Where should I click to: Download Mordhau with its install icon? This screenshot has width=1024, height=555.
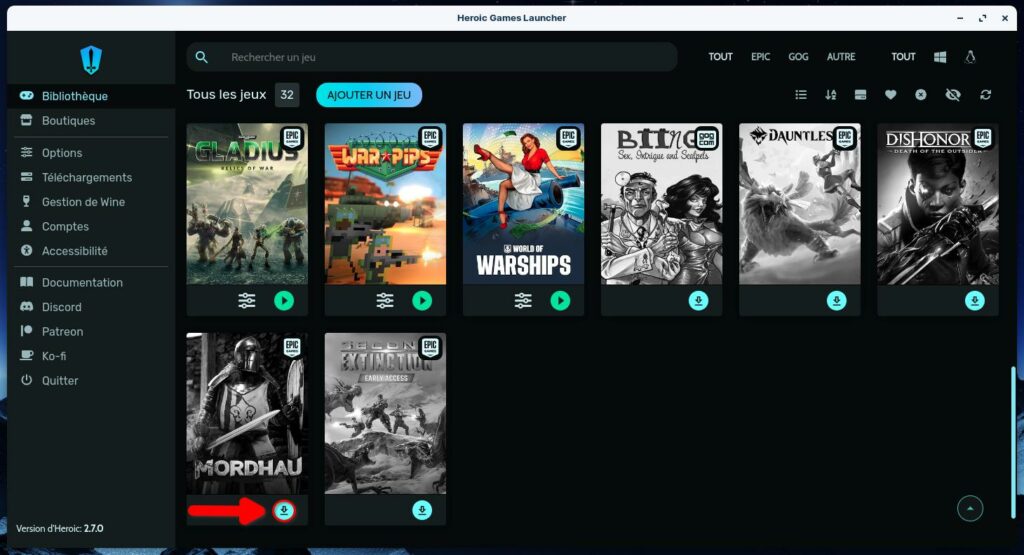[284, 511]
